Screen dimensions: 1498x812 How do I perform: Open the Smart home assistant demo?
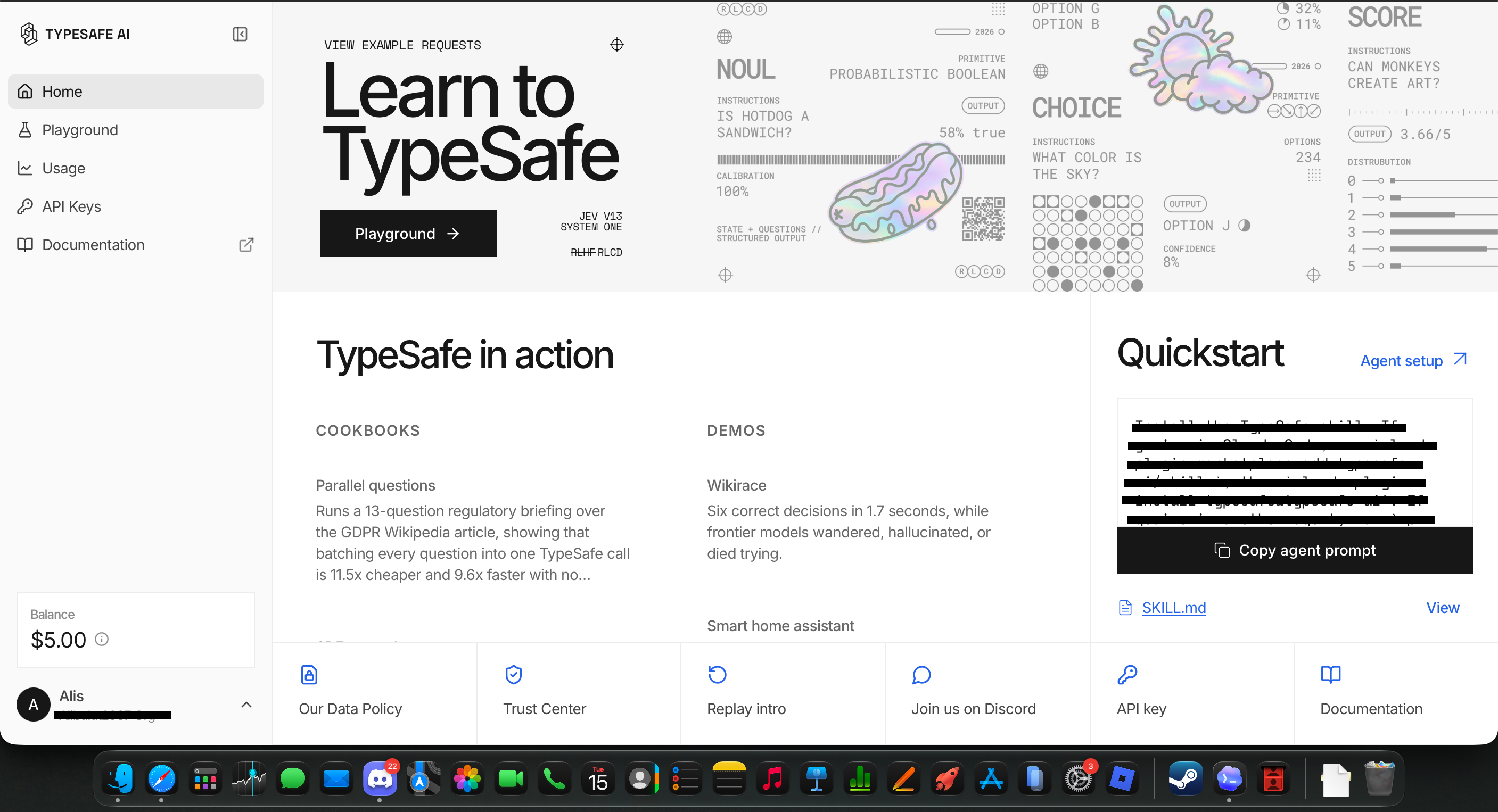coord(780,625)
